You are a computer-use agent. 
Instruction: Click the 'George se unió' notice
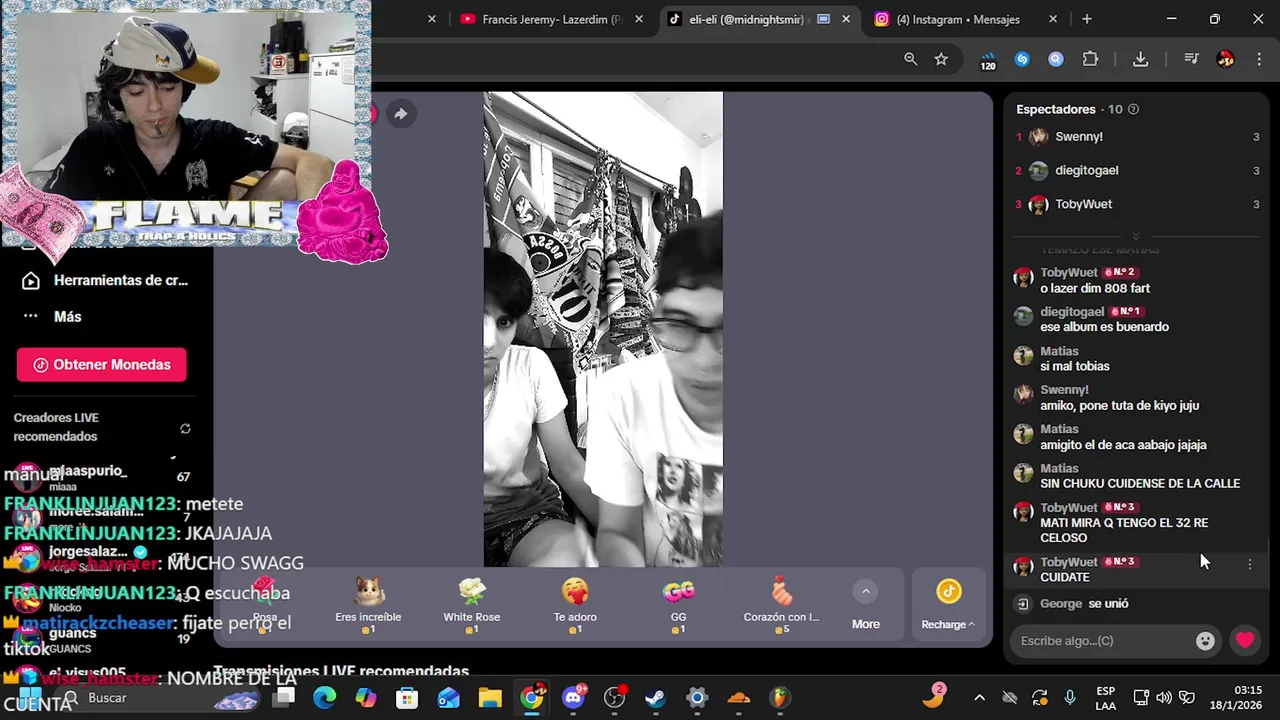[x=1084, y=604]
